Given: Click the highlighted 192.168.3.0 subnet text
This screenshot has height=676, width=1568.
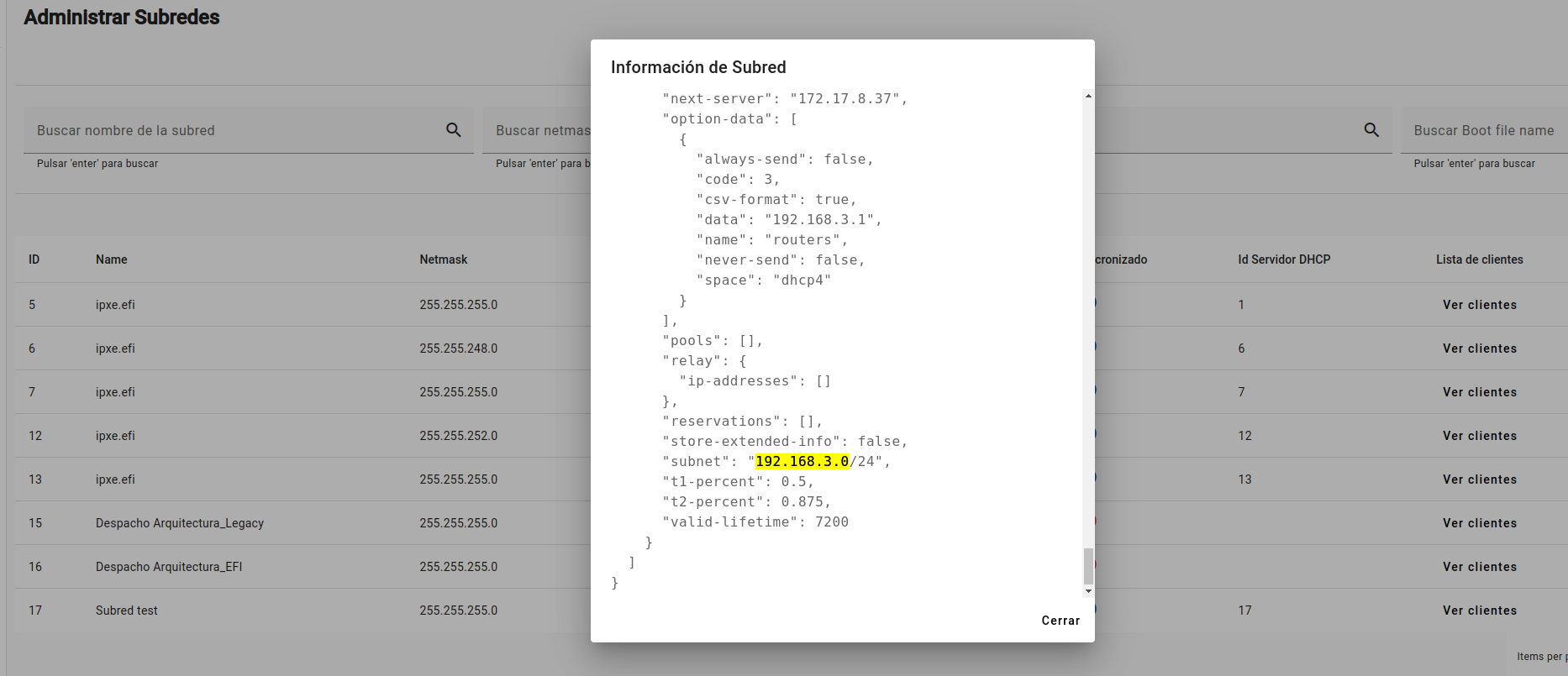Looking at the screenshot, I should coord(802,462).
